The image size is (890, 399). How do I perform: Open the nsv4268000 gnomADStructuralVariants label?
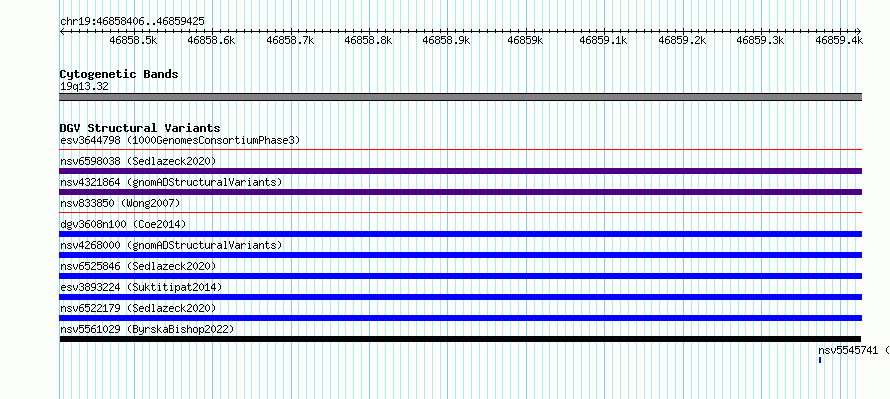point(171,245)
